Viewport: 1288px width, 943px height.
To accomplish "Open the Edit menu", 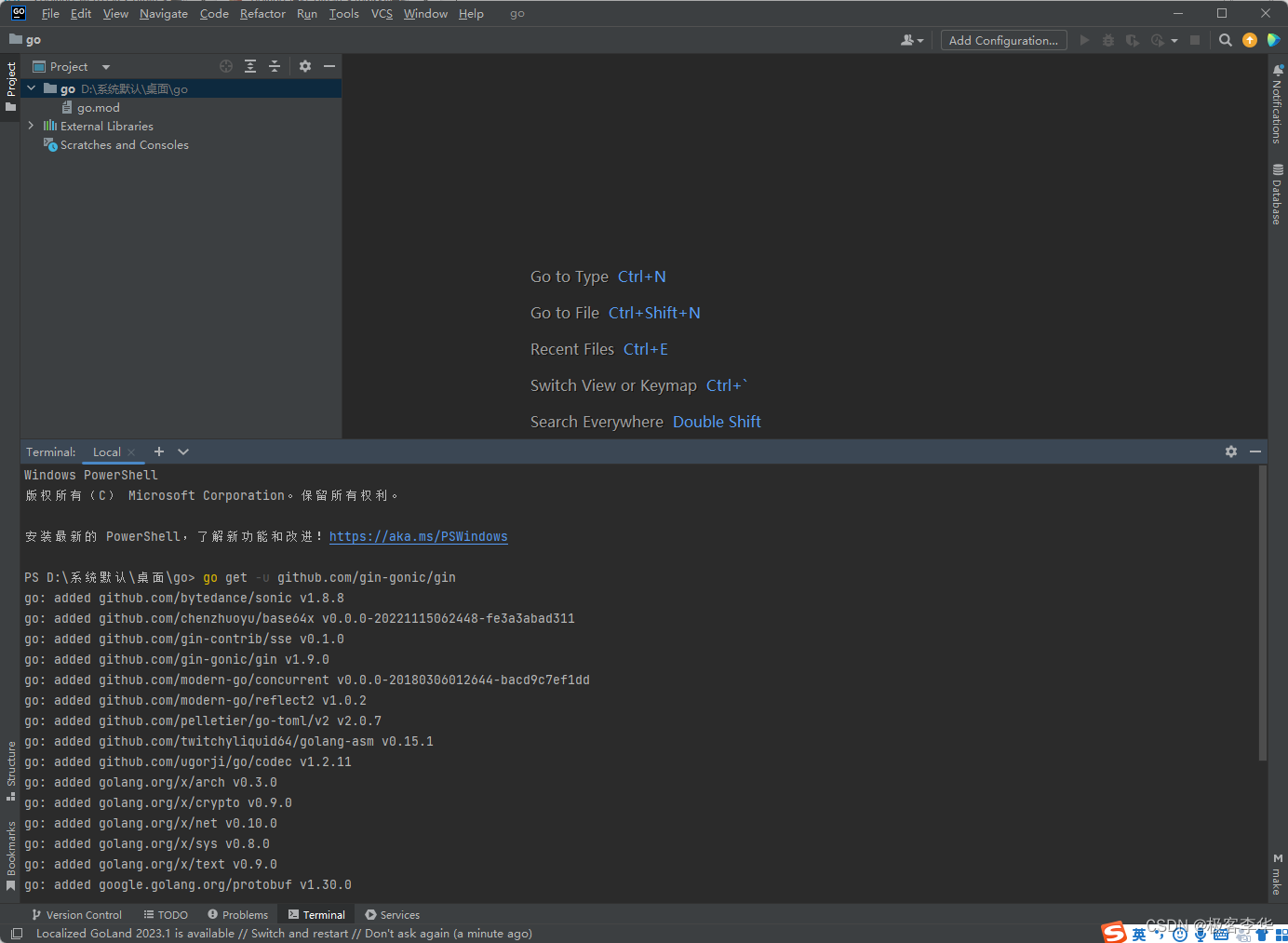I will click(81, 14).
